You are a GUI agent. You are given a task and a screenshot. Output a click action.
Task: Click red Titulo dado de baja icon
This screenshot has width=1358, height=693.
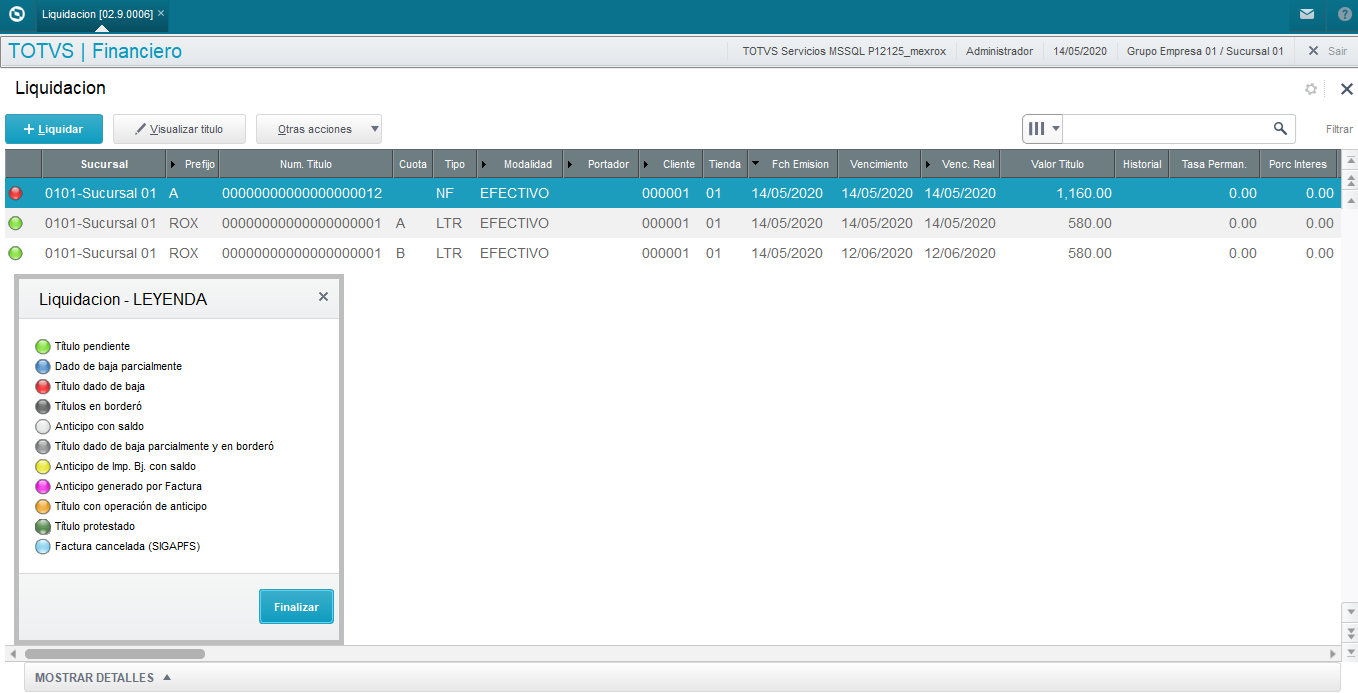pyautogui.click(x=43, y=387)
